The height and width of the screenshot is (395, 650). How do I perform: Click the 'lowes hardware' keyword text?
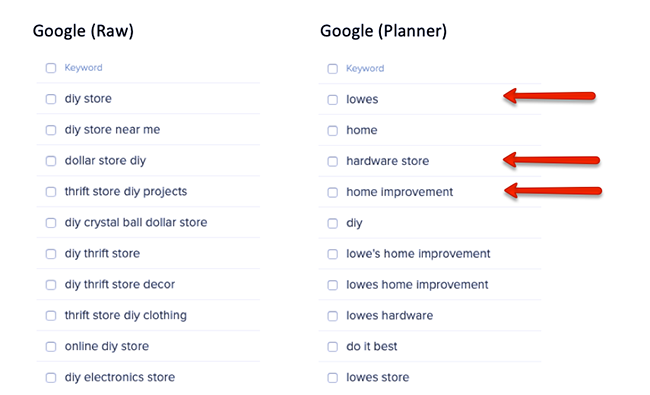[390, 315]
